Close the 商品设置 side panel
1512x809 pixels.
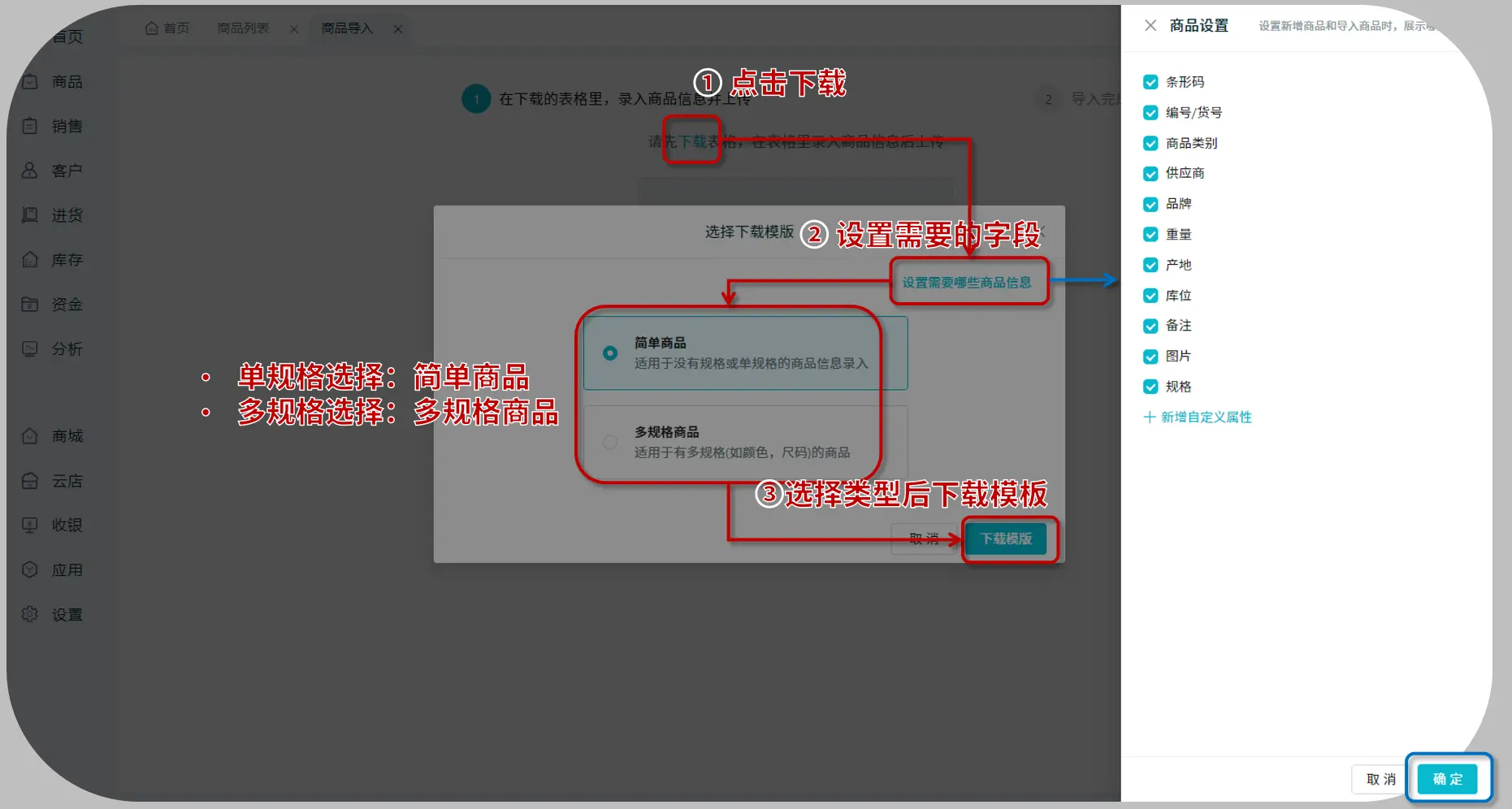(x=1150, y=26)
